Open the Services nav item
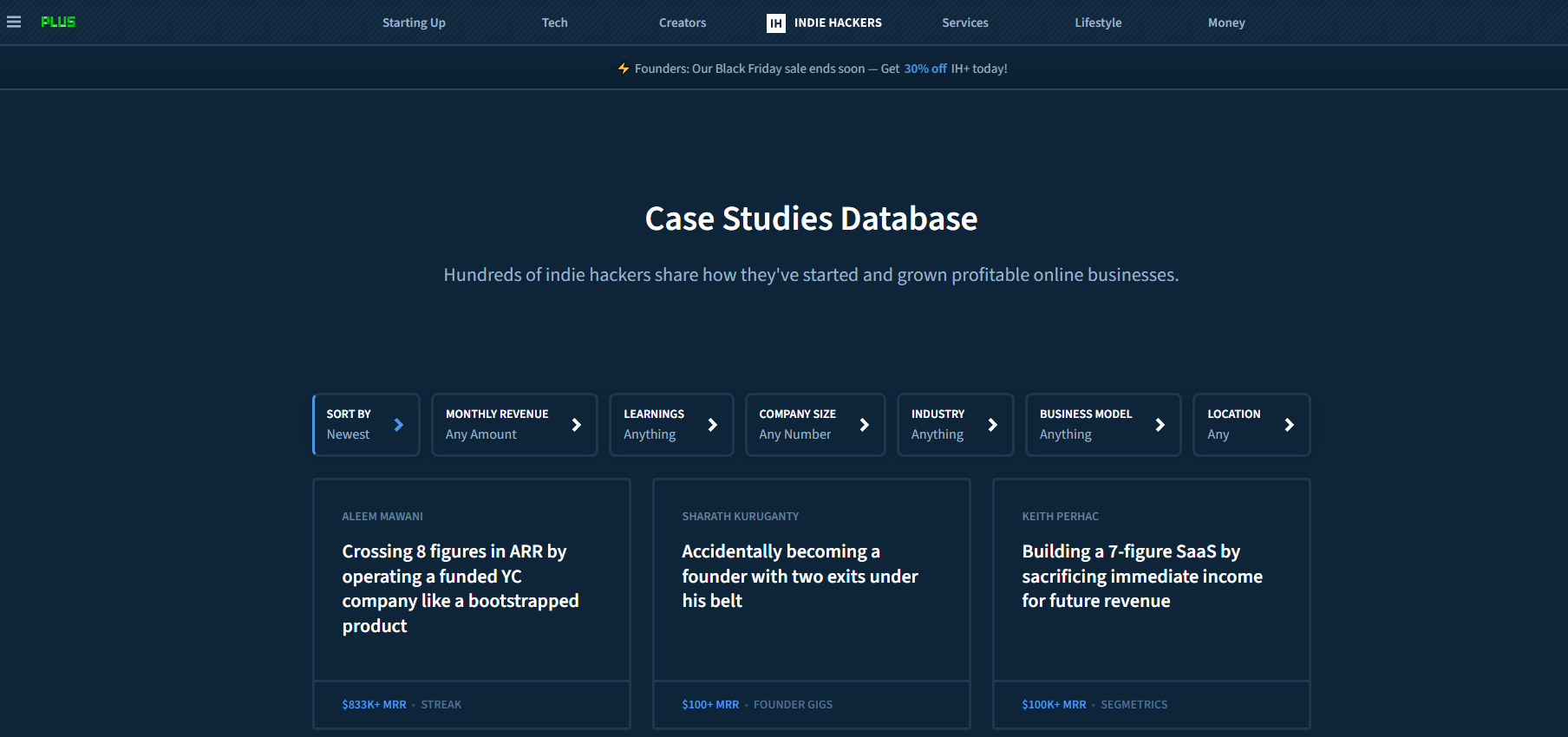1568x737 pixels. (965, 23)
